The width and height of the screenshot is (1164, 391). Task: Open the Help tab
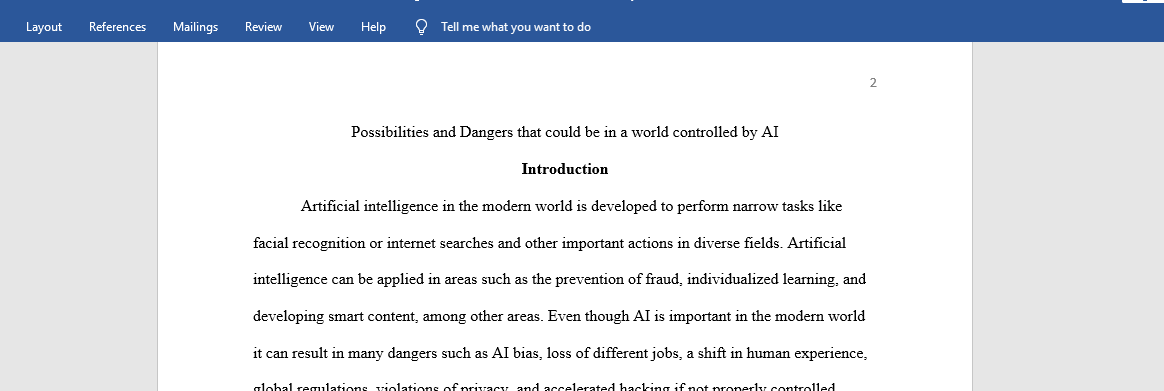tap(373, 27)
